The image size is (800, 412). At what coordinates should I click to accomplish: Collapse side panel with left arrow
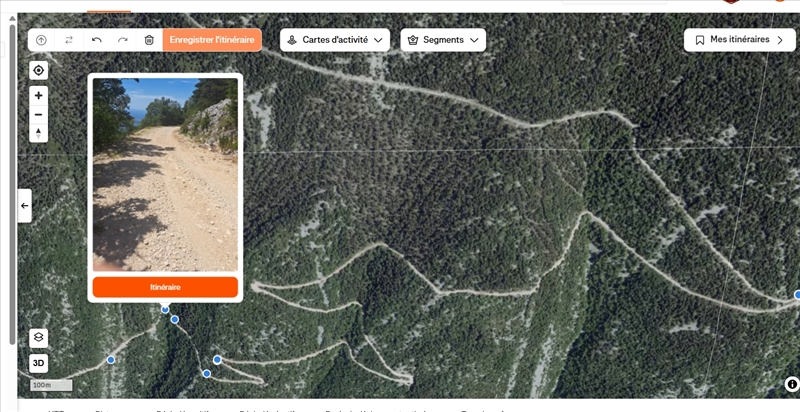(x=24, y=205)
